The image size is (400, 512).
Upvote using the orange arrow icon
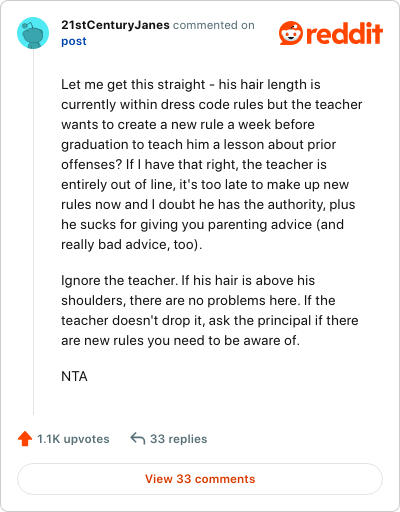(x=25, y=439)
